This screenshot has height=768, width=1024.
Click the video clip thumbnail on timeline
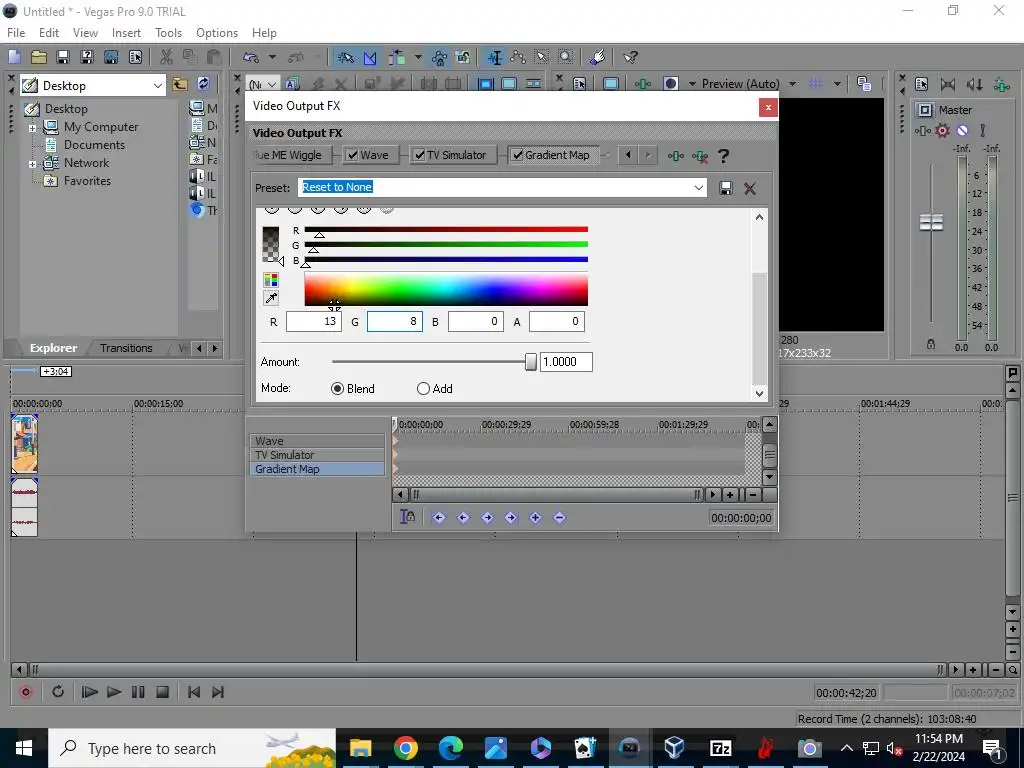[24, 443]
